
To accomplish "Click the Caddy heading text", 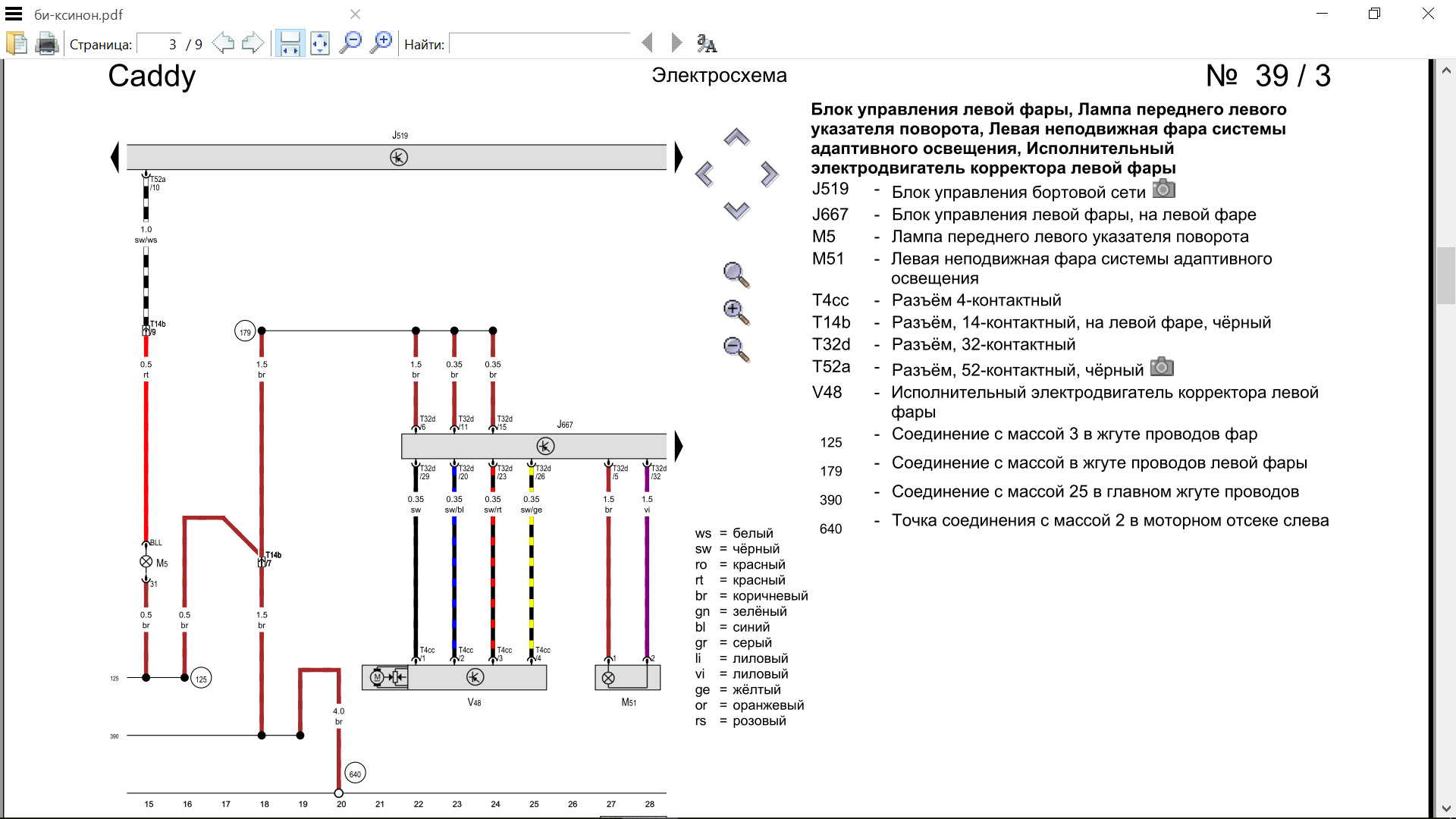I will point(152,76).
